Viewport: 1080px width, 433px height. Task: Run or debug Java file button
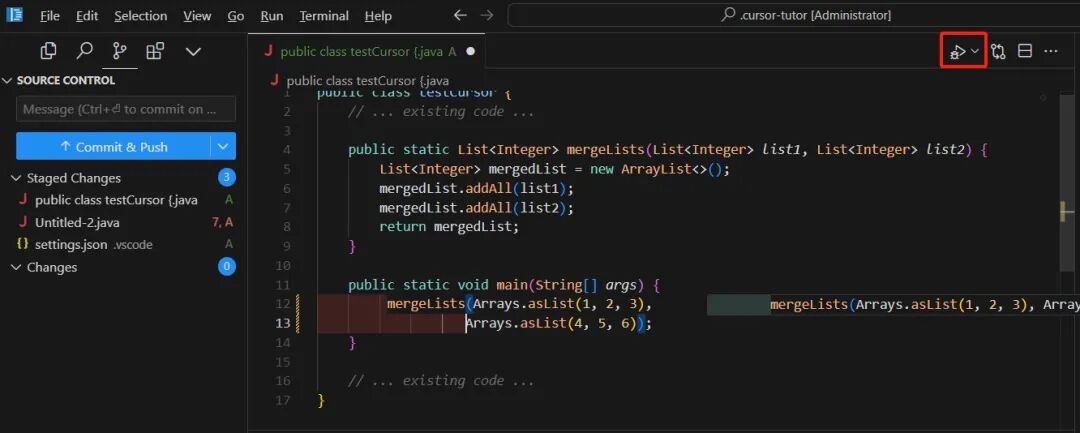point(957,51)
